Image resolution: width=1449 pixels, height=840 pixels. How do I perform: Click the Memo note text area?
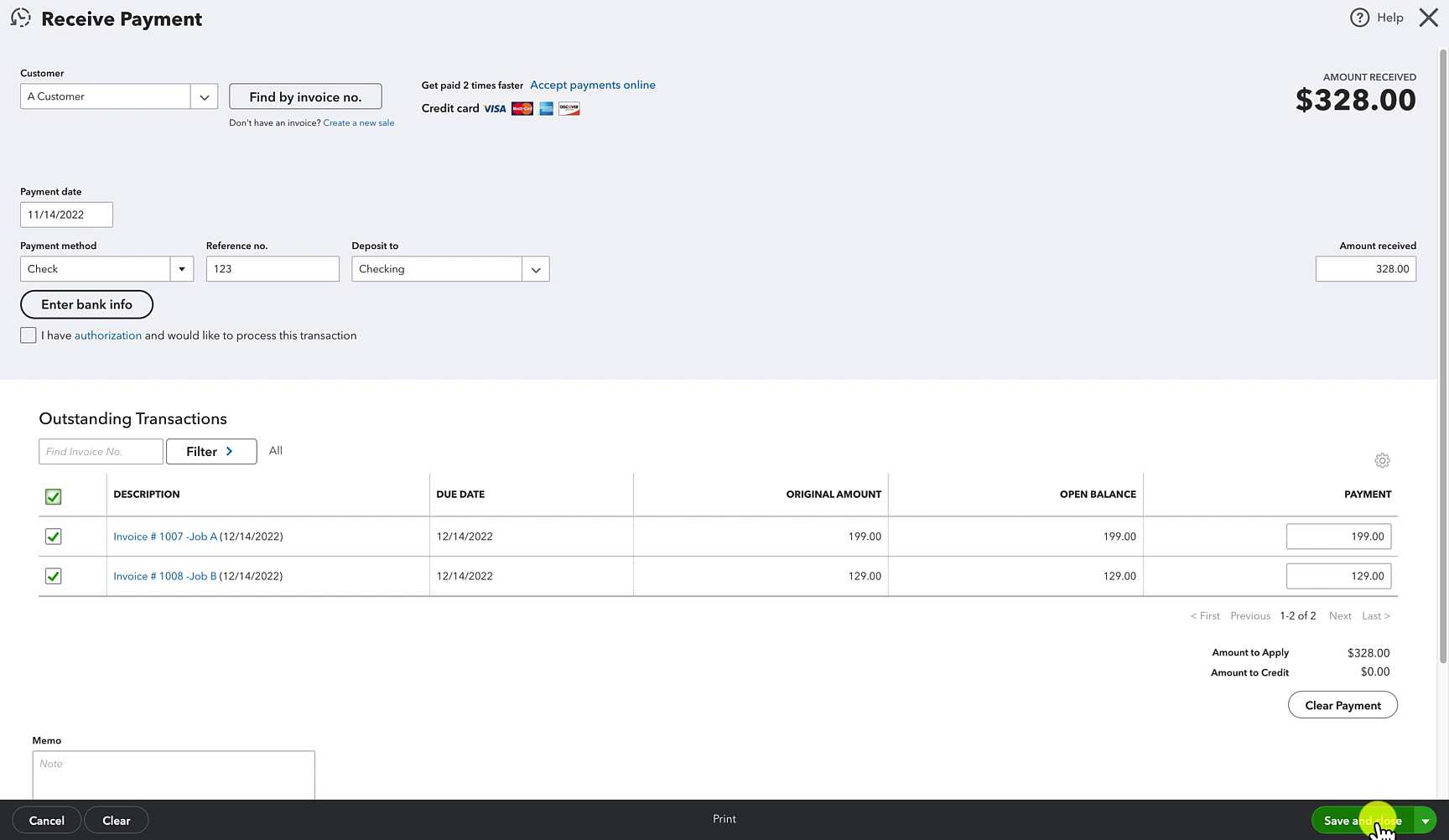pyautogui.click(x=174, y=775)
